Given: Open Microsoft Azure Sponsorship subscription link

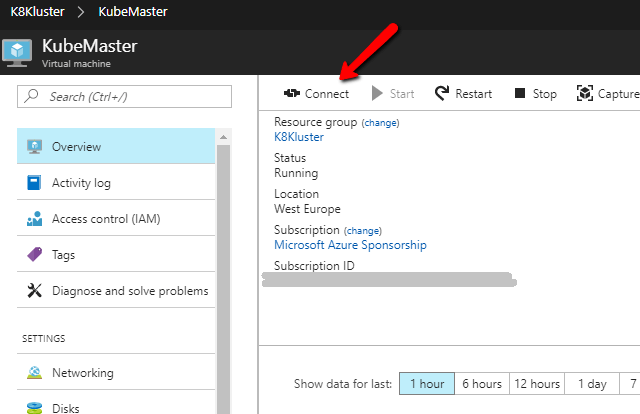Looking at the screenshot, I should pyautogui.click(x=350, y=245).
